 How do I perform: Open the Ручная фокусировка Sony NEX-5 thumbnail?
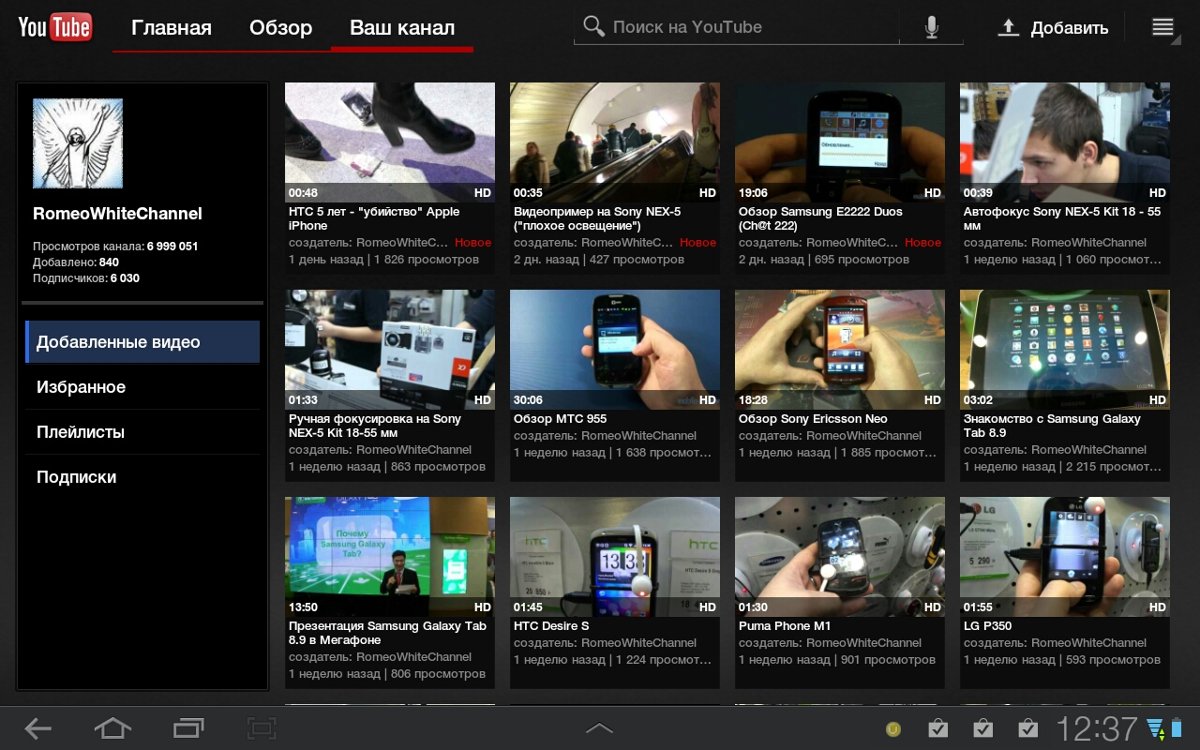[390, 349]
